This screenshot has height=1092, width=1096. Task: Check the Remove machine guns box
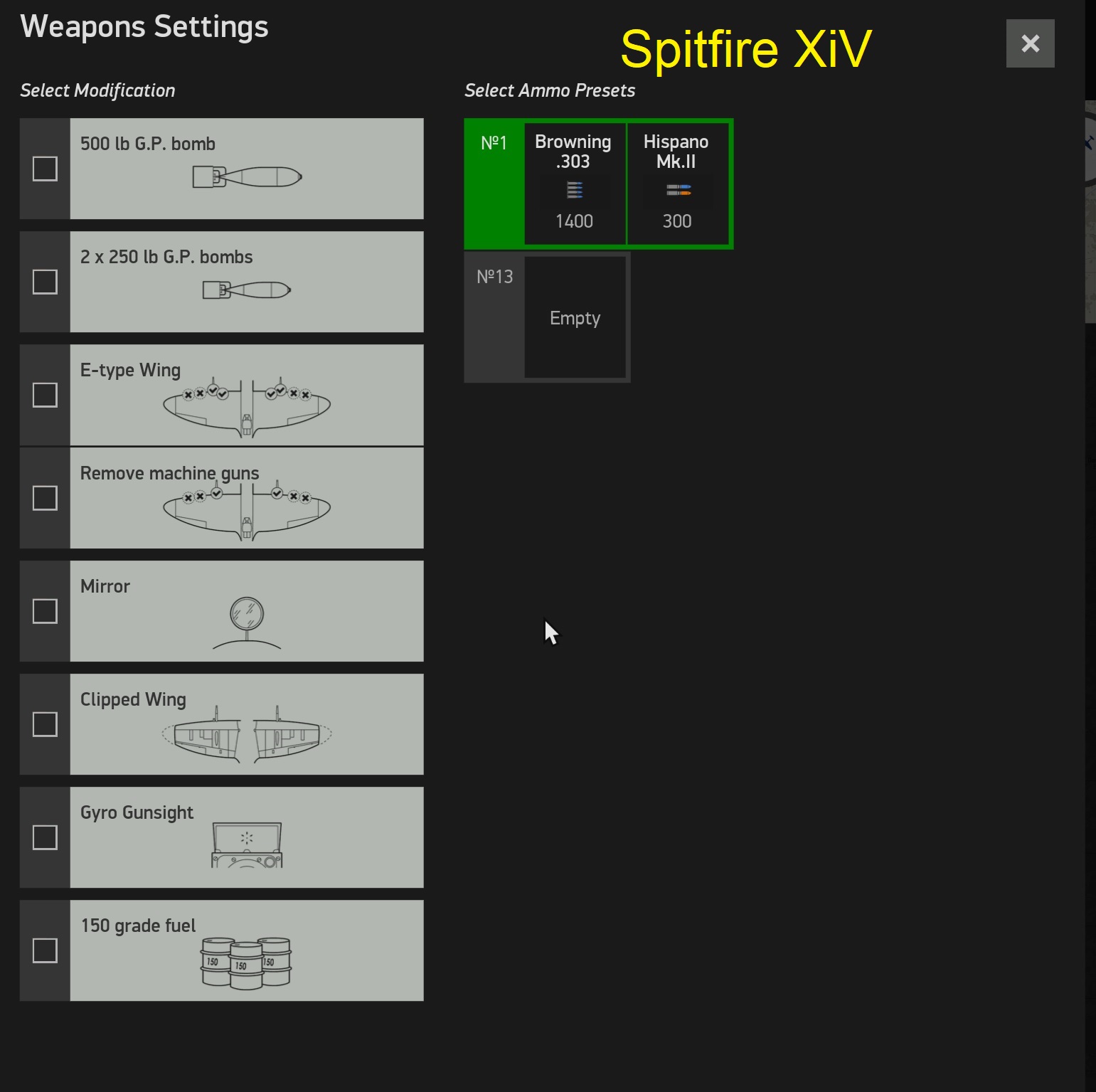(45, 498)
